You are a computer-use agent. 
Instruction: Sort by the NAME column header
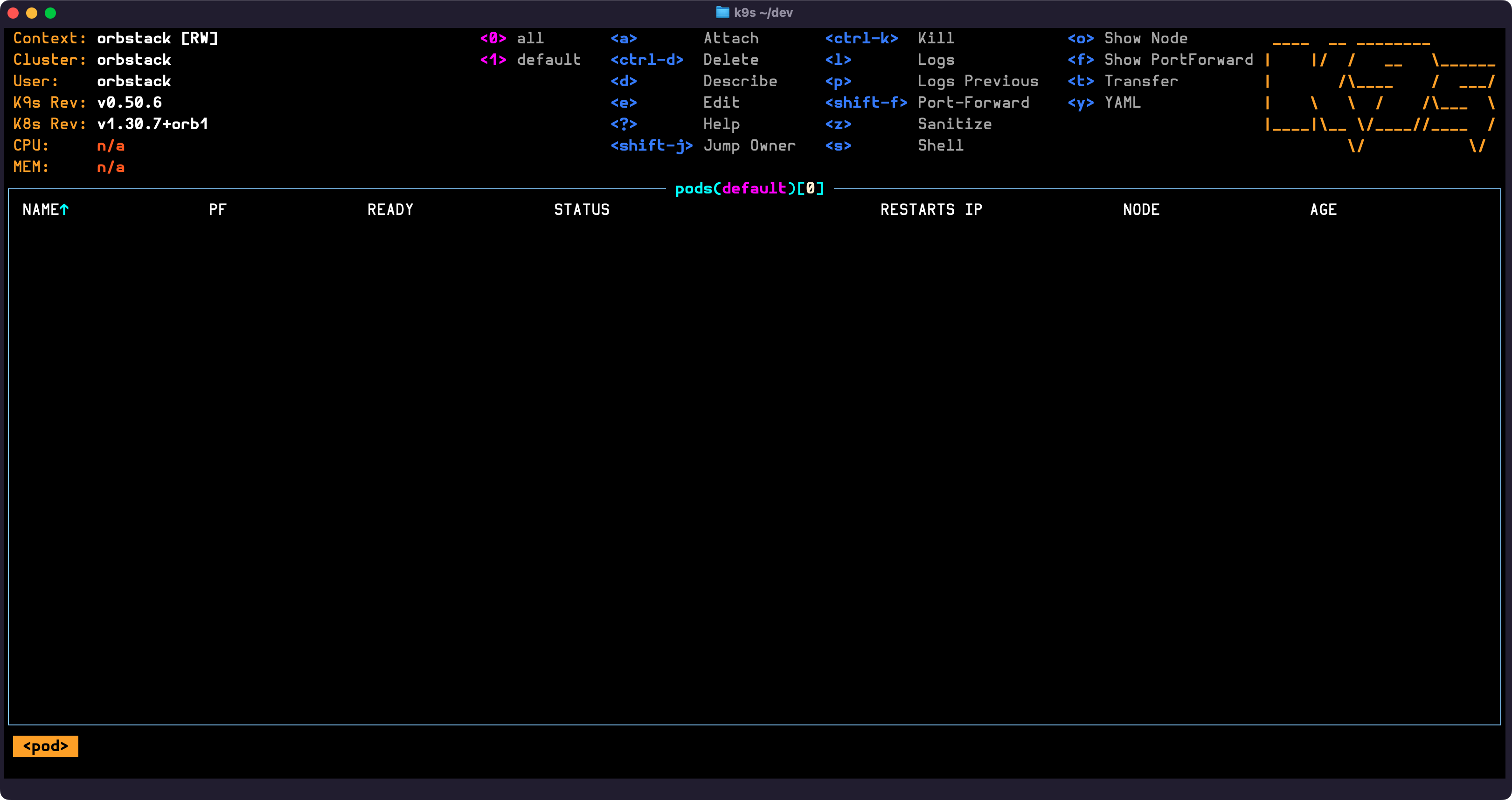coord(41,209)
